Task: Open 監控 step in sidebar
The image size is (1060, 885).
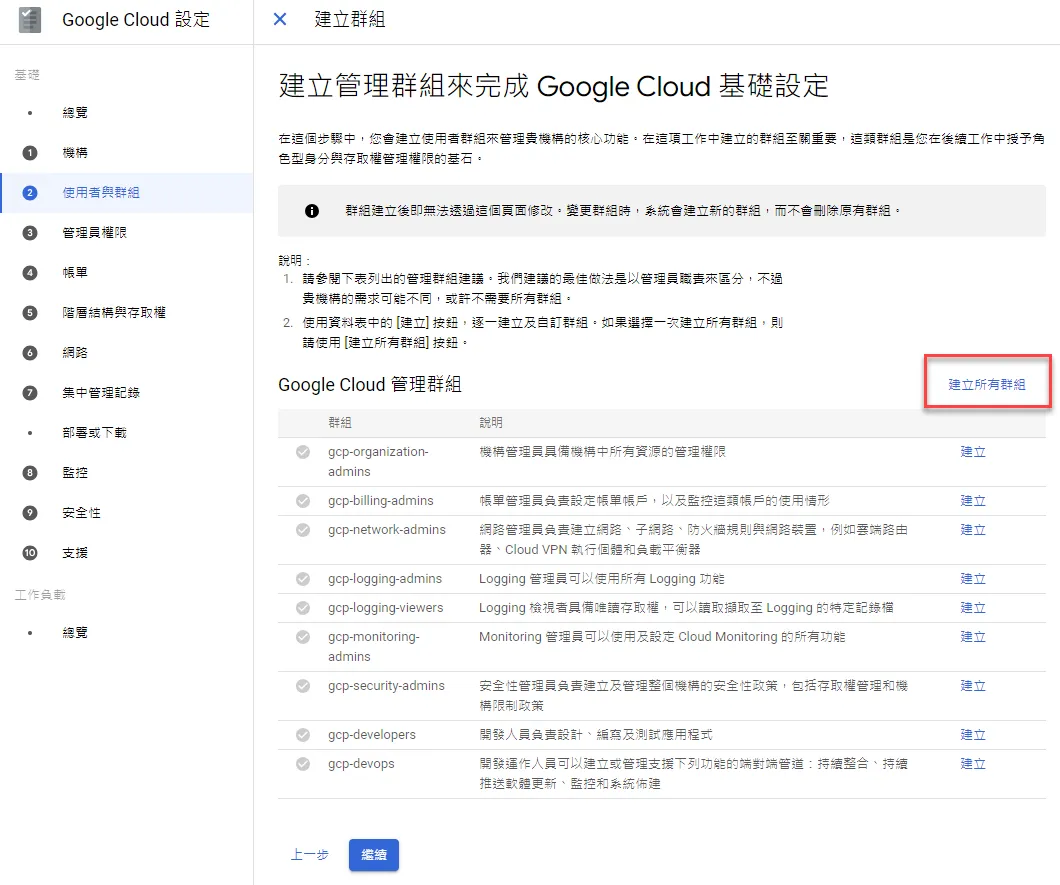Action: click(x=75, y=473)
